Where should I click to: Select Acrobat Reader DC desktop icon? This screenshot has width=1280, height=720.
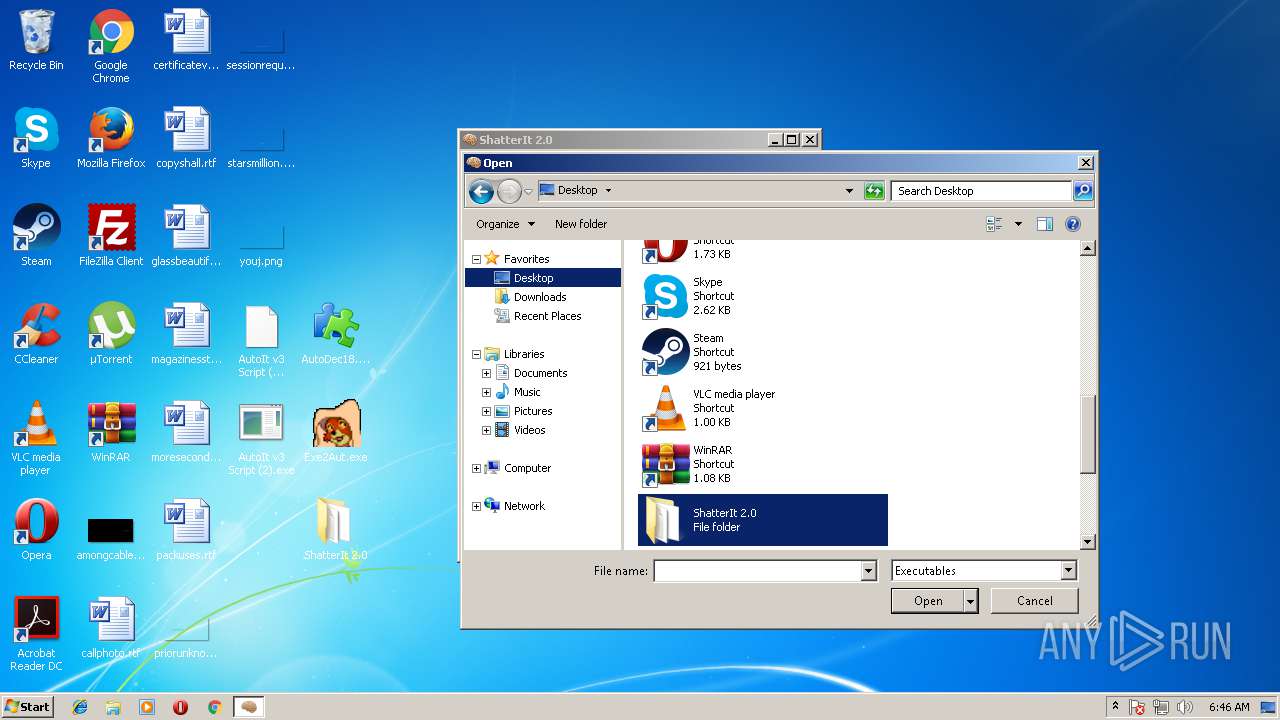pos(36,634)
